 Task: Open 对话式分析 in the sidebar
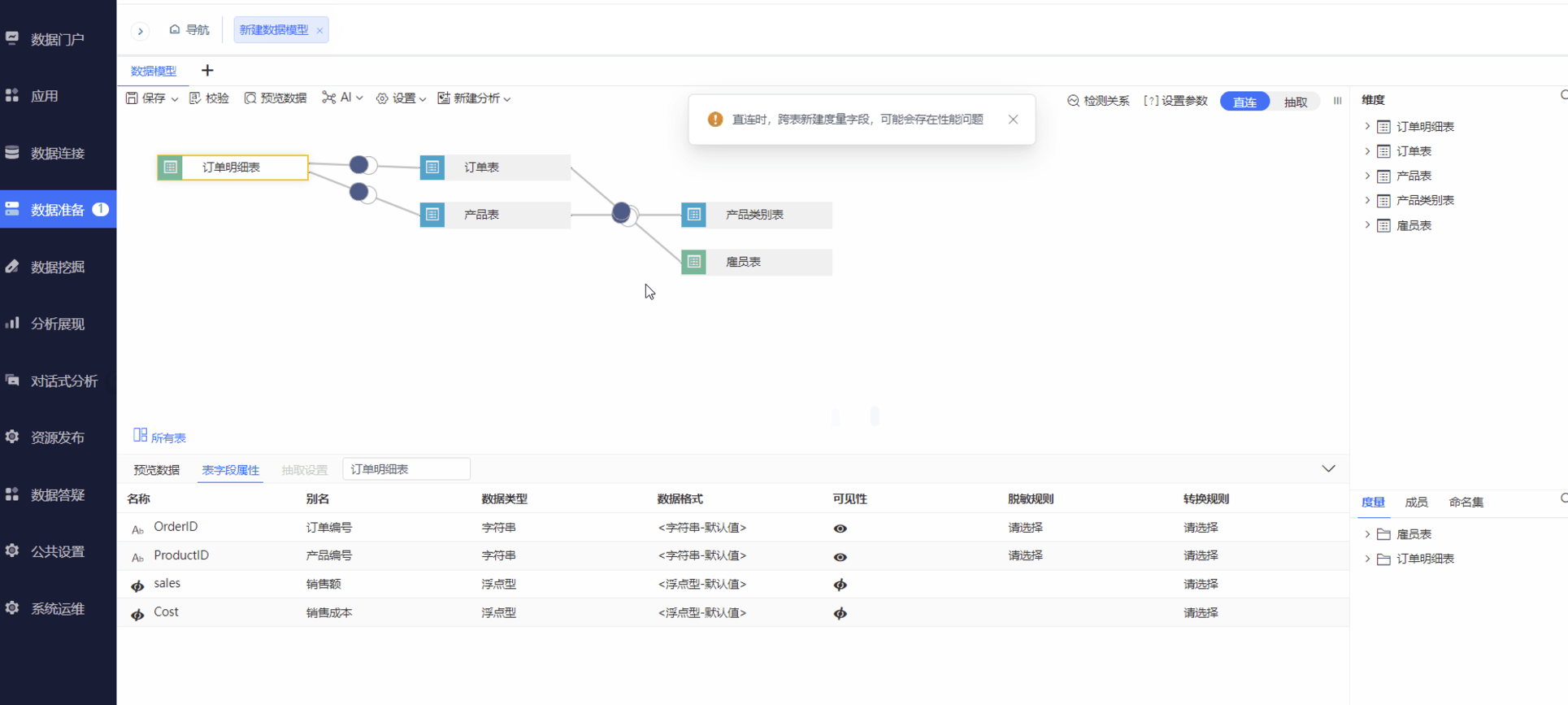tap(58, 381)
